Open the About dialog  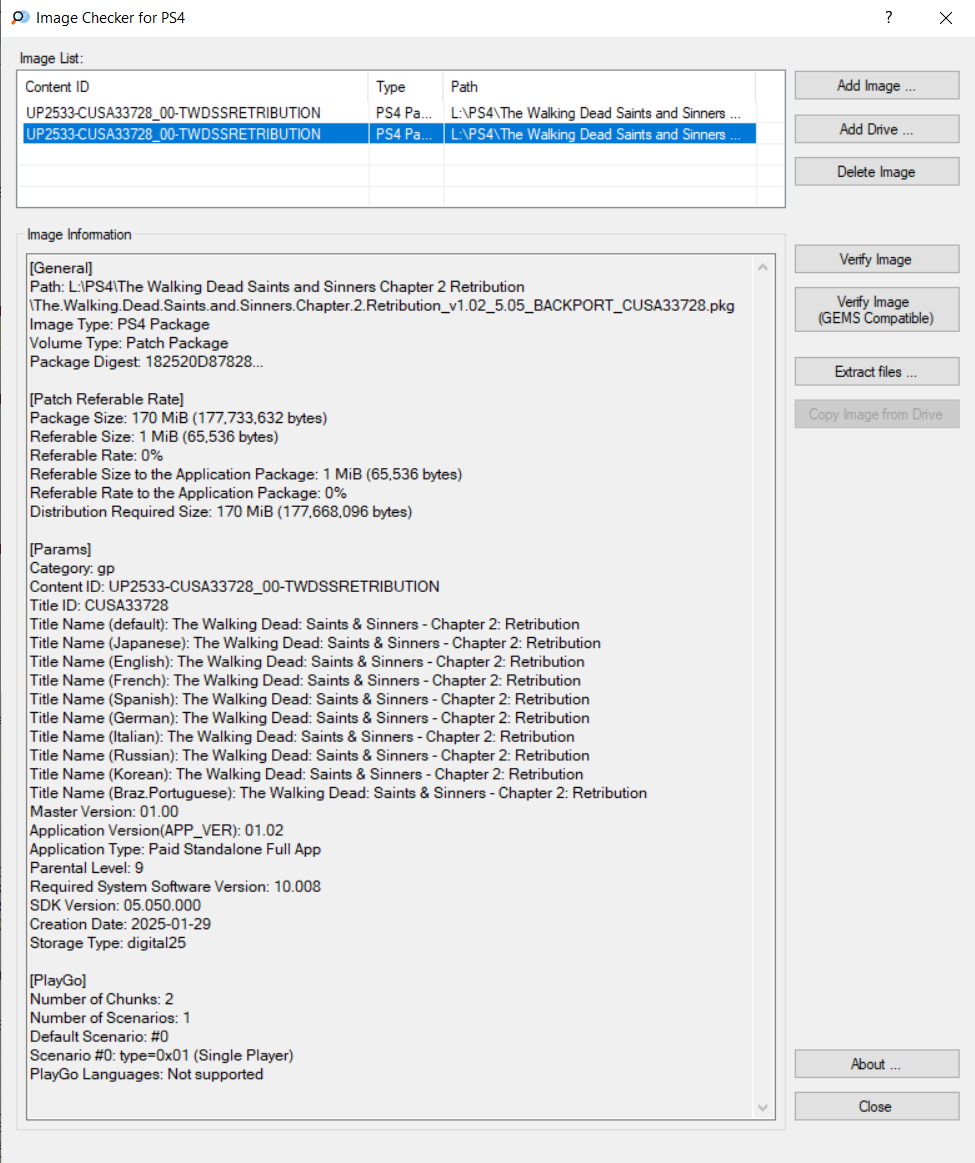(876, 1064)
